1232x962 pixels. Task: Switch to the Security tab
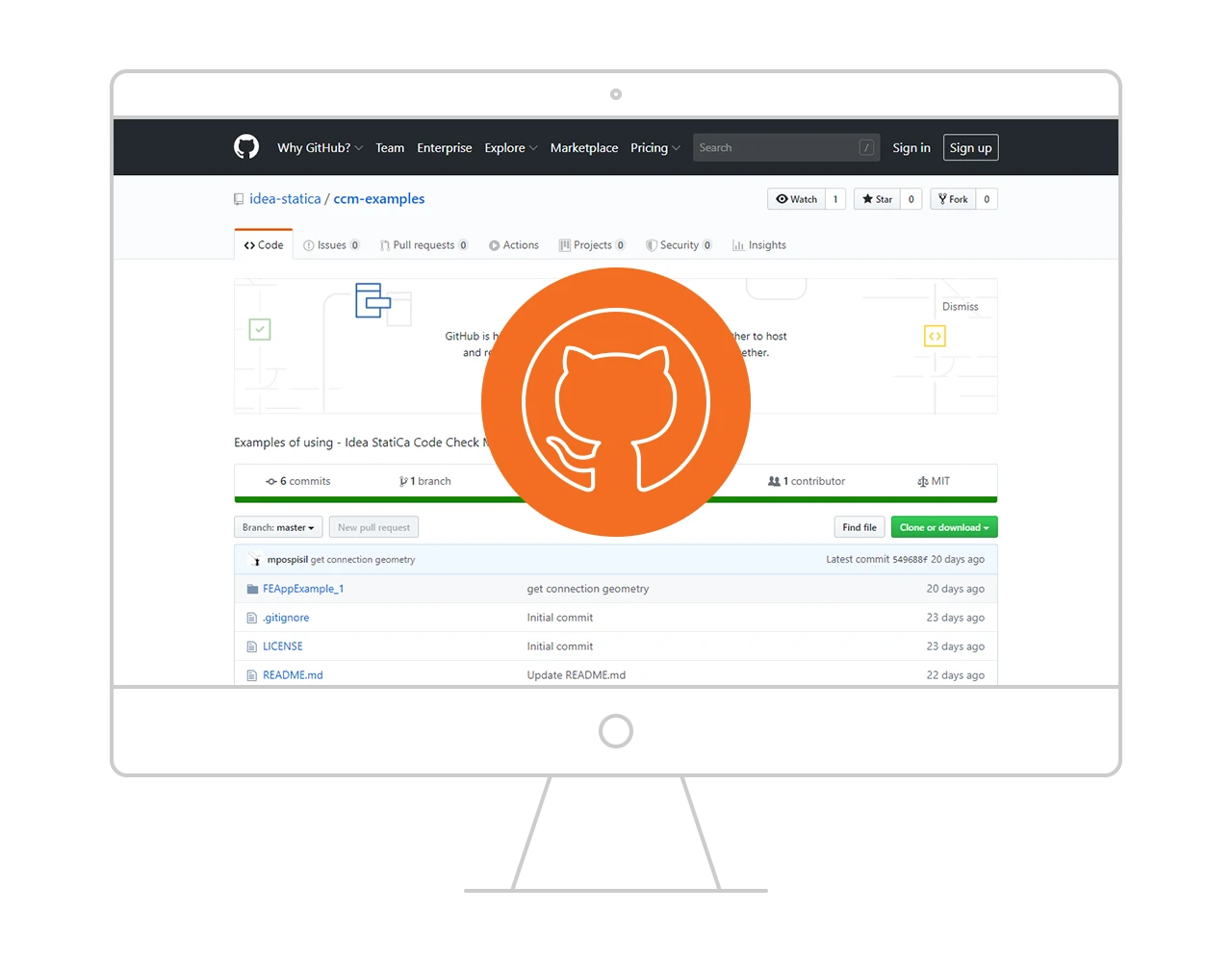[679, 245]
